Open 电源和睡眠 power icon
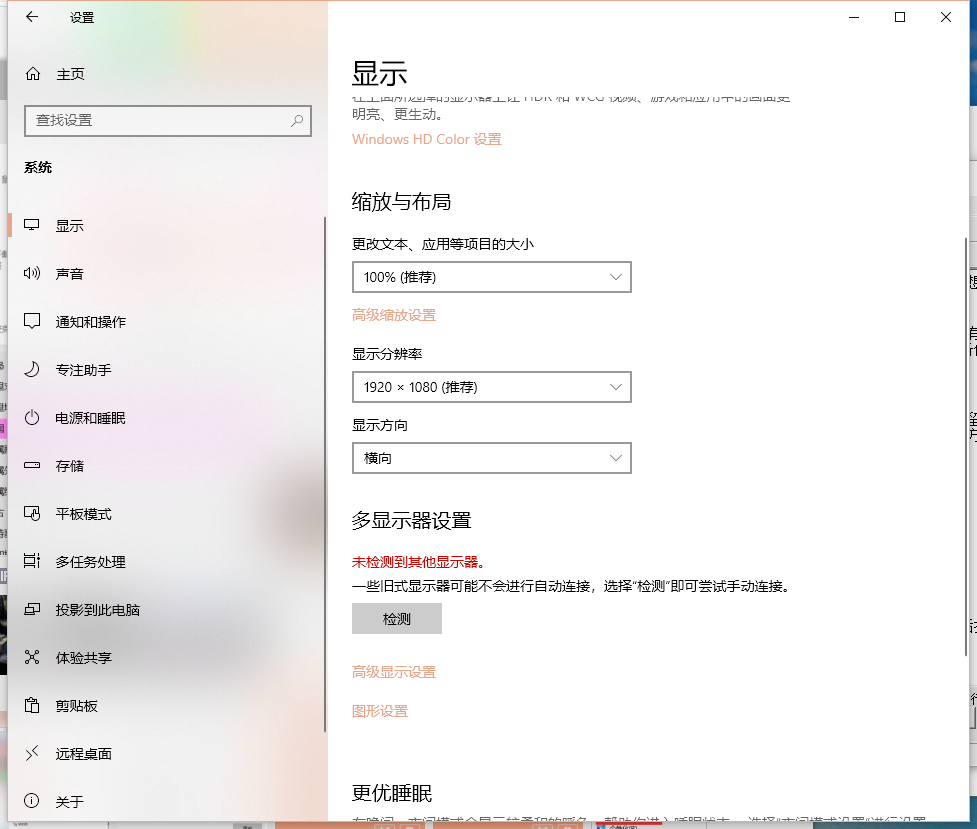 (x=33, y=418)
